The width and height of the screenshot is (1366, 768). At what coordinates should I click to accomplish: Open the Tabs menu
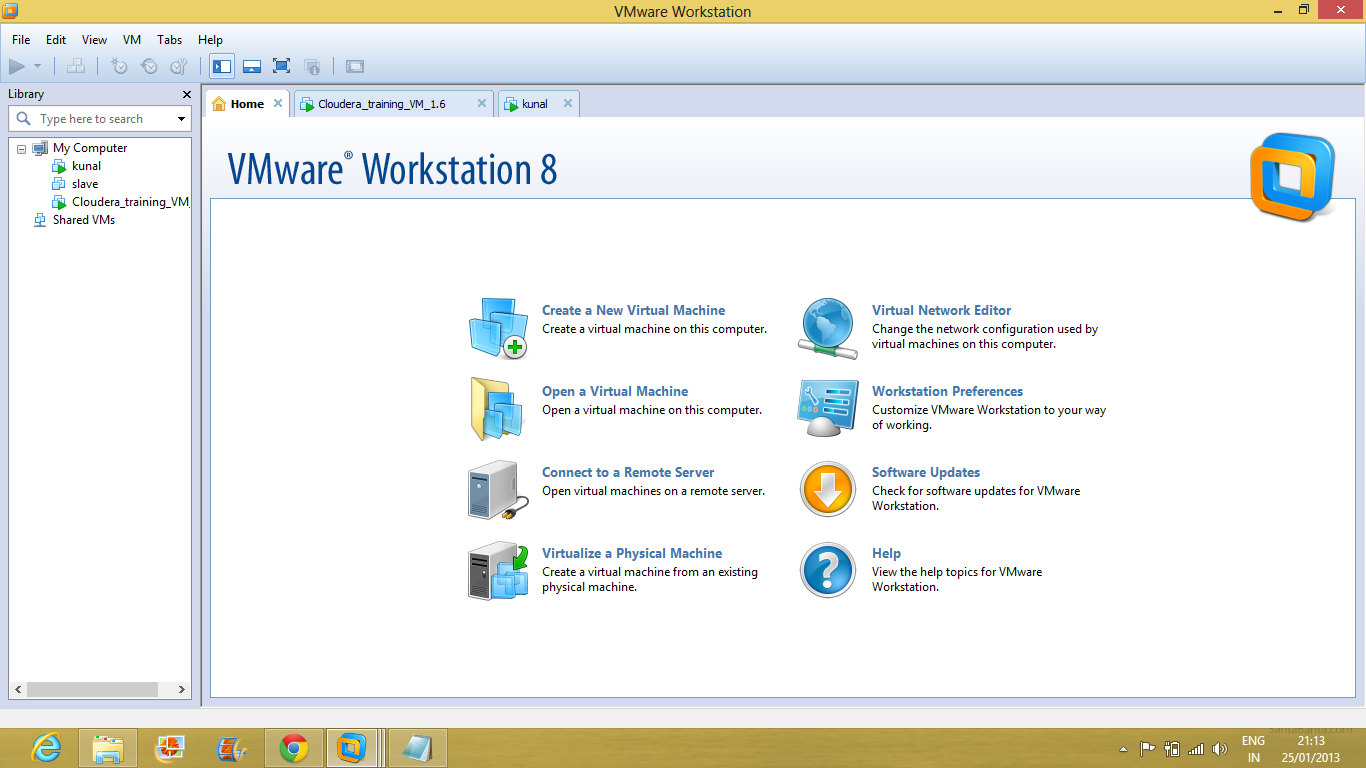pos(170,40)
